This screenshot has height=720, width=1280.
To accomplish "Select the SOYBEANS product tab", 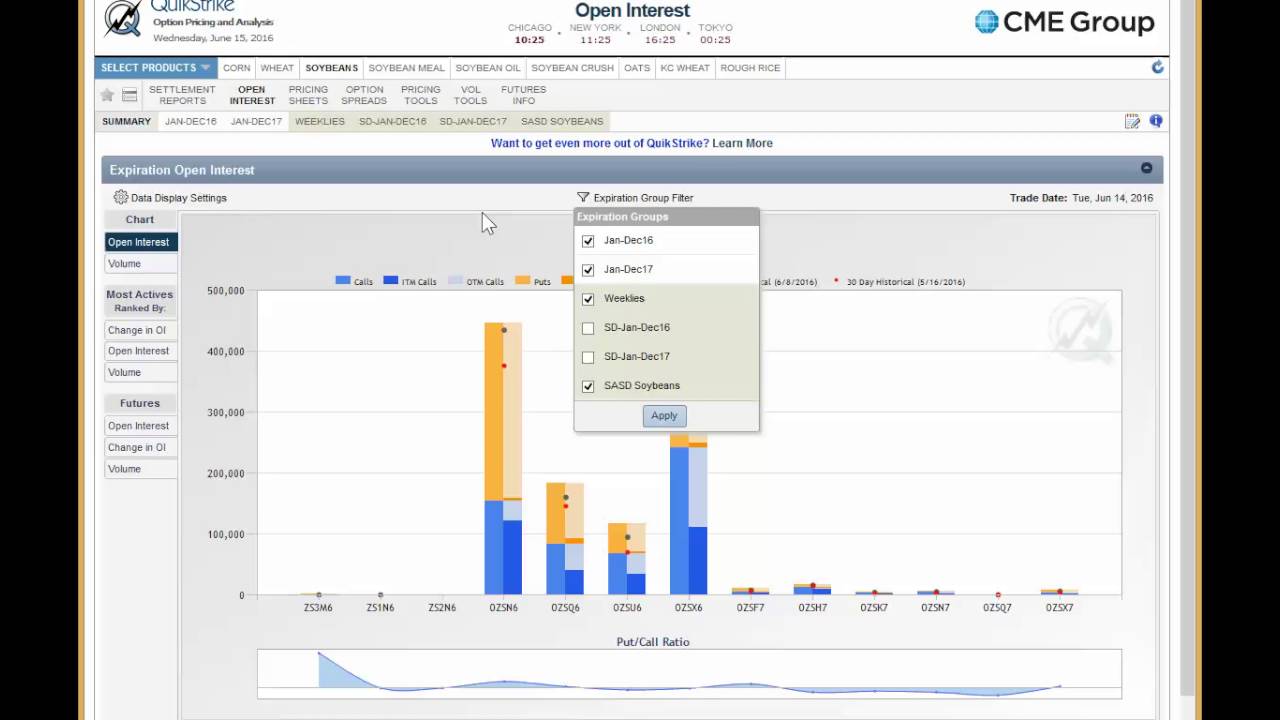I will [x=331, y=68].
